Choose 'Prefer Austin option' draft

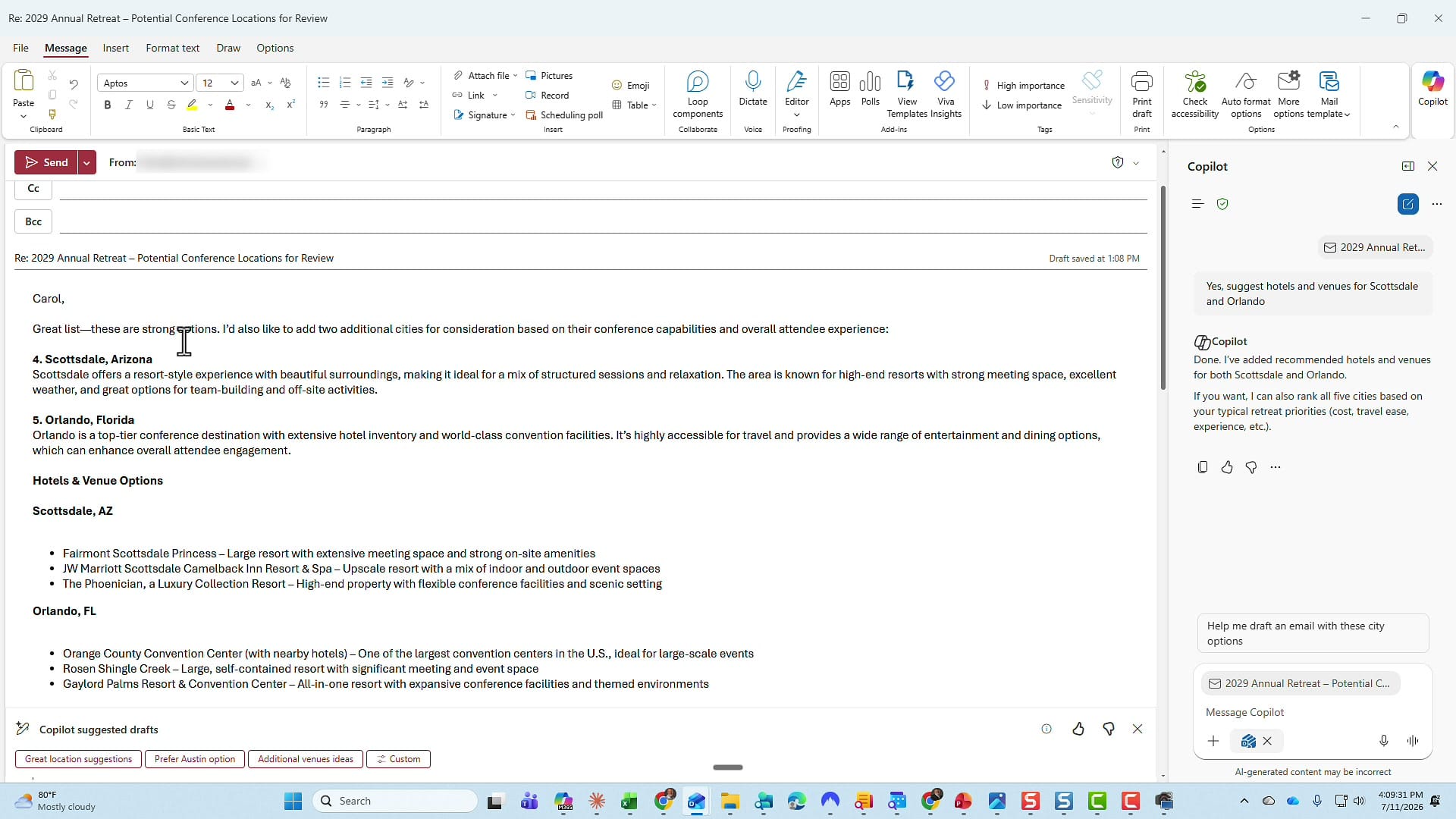[195, 759]
